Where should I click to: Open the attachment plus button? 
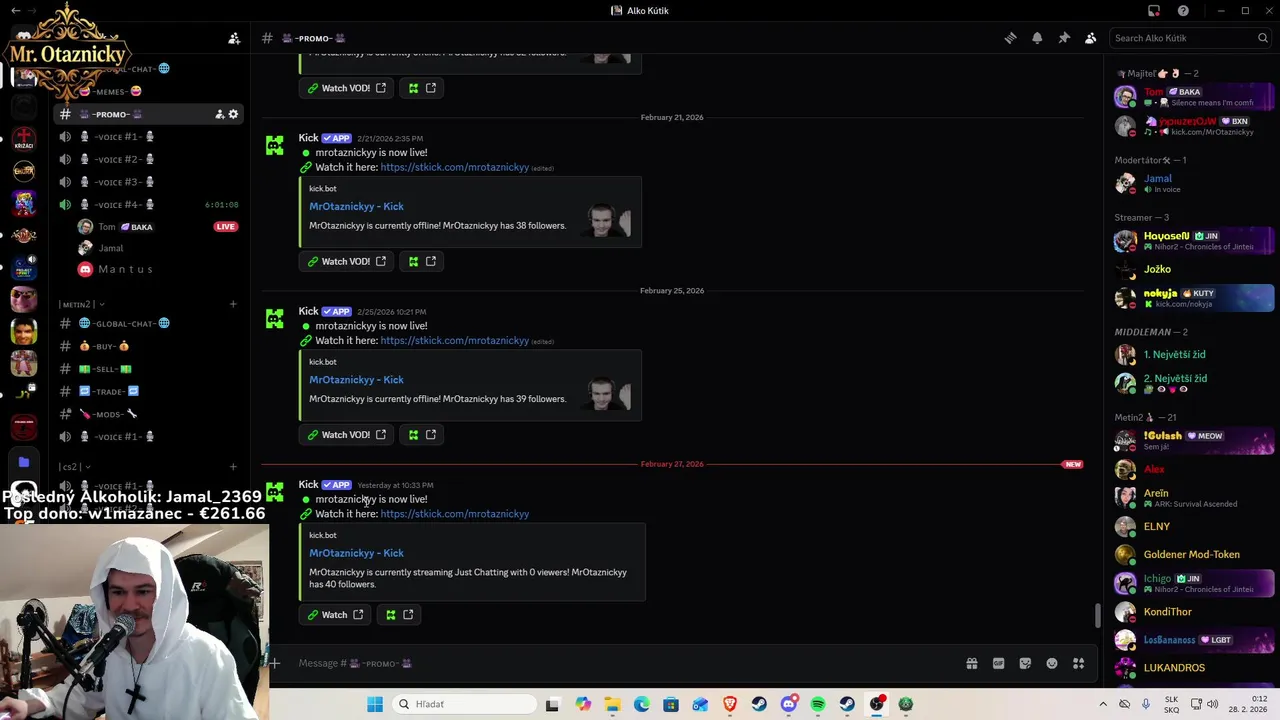(274, 663)
